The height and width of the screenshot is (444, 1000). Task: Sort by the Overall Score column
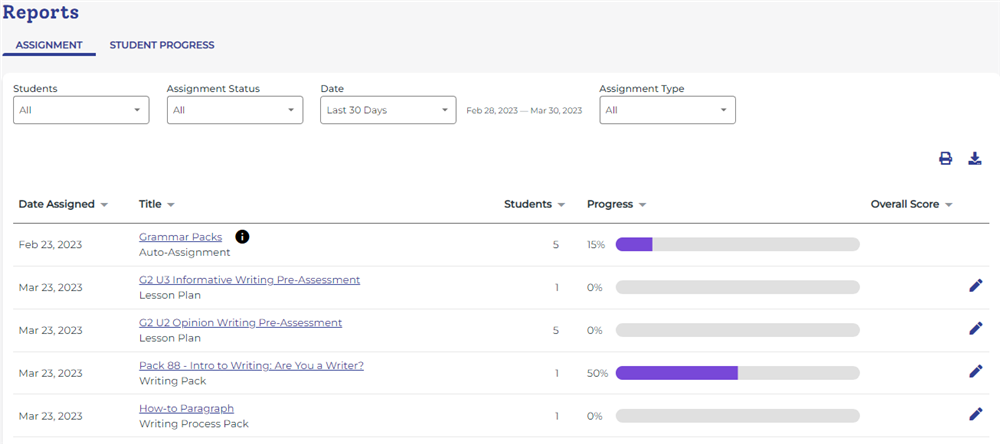(x=911, y=204)
